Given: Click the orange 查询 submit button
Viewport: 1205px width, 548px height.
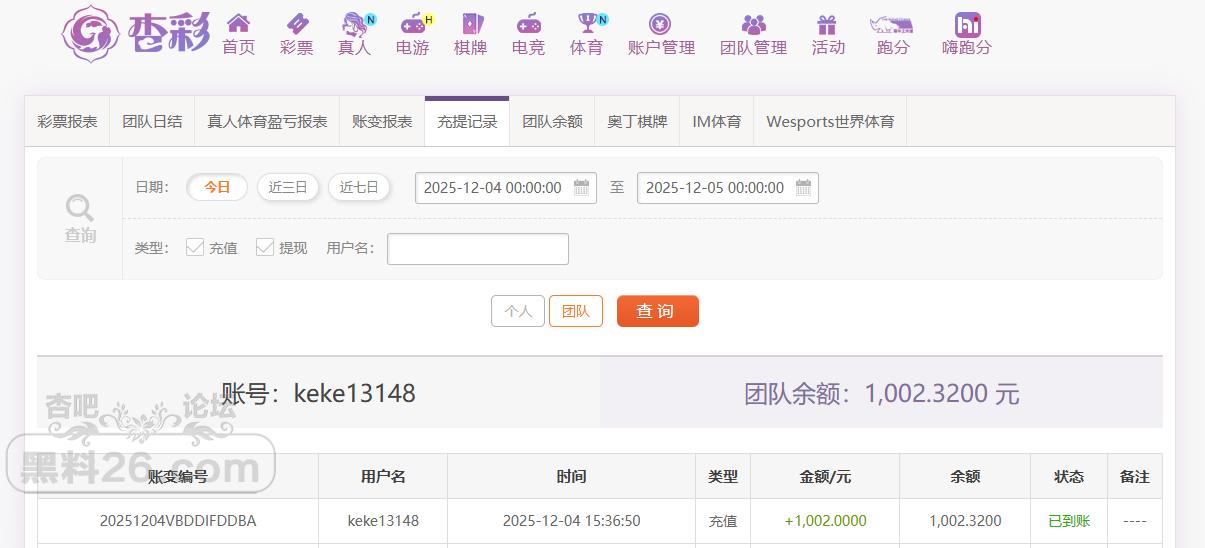Looking at the screenshot, I should [x=658, y=311].
